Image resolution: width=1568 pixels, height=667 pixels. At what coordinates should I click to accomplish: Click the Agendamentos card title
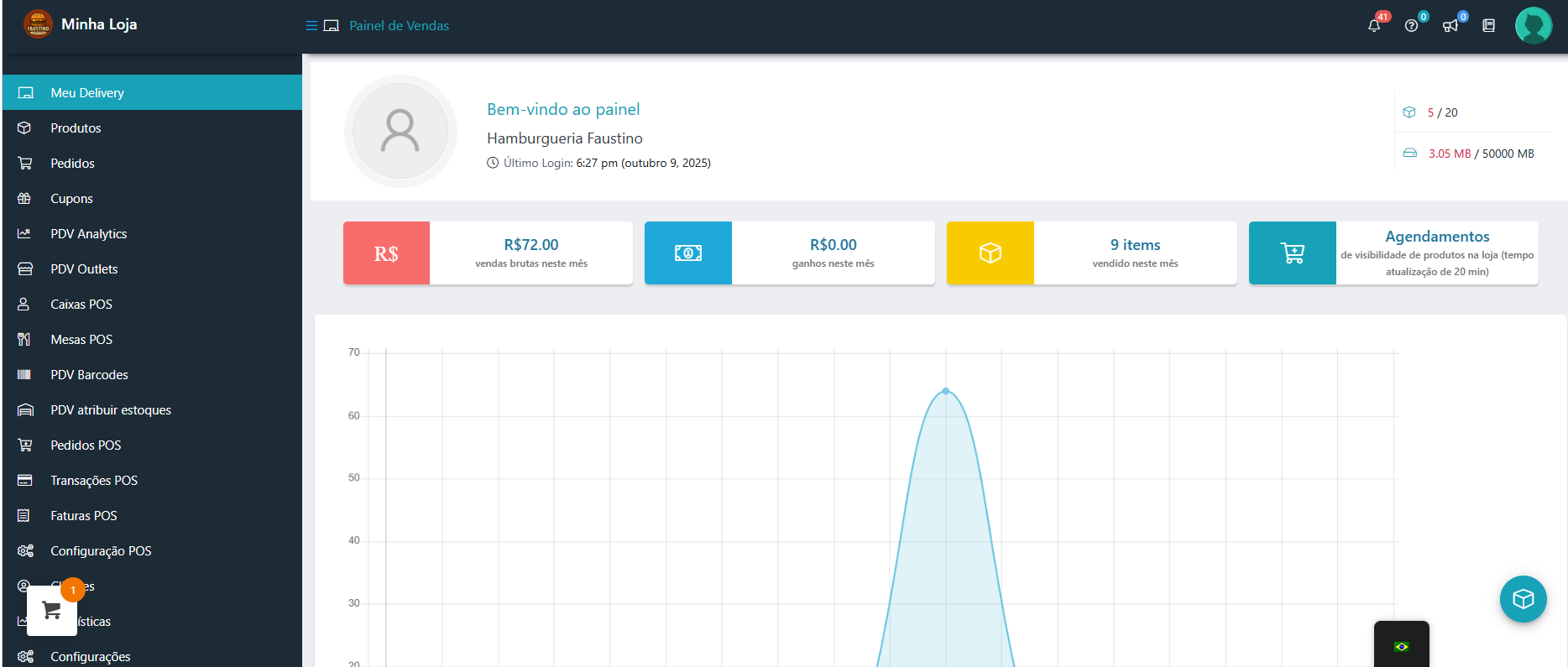1436,237
